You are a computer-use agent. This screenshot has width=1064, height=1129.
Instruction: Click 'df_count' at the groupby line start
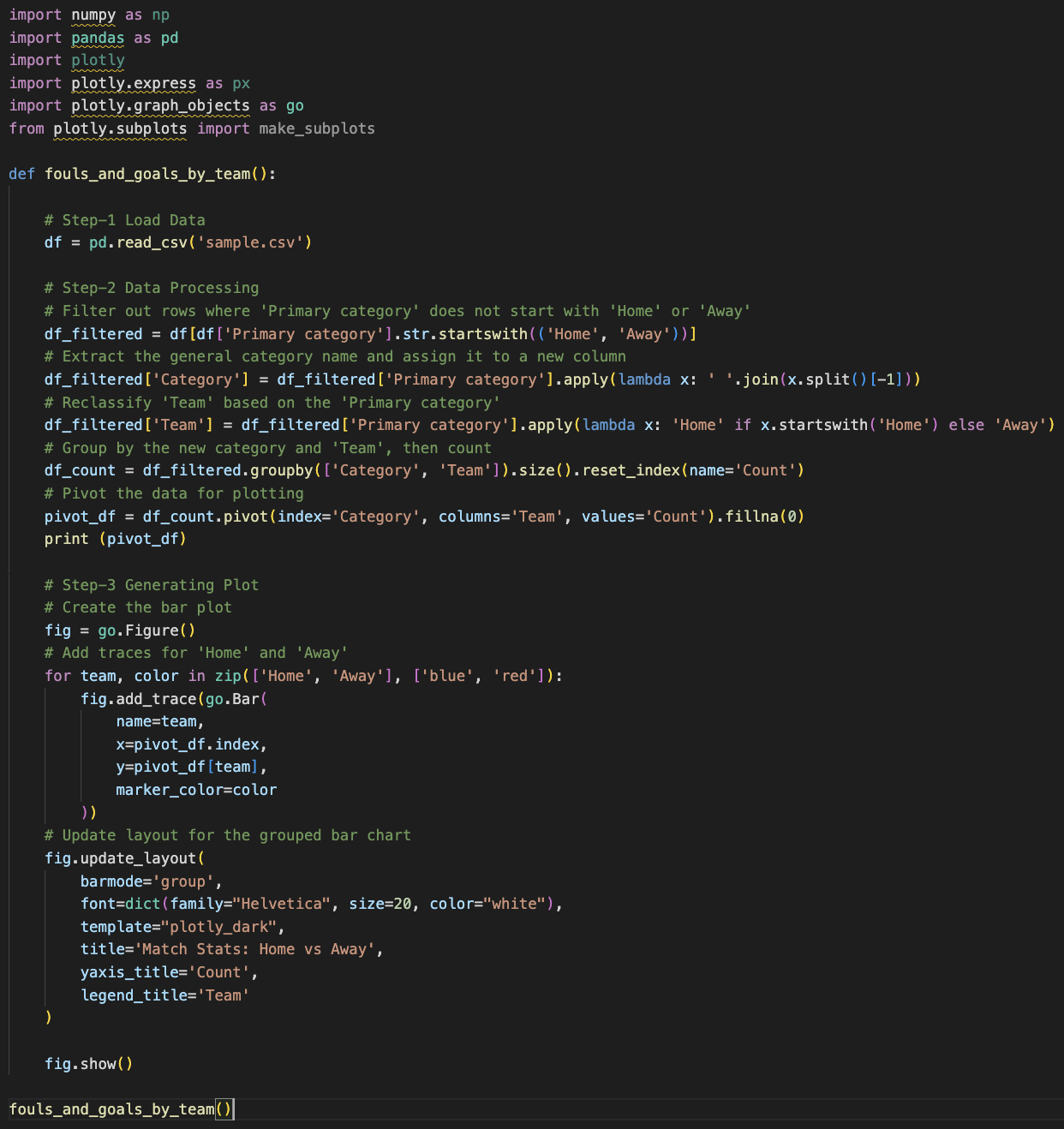[x=80, y=470]
